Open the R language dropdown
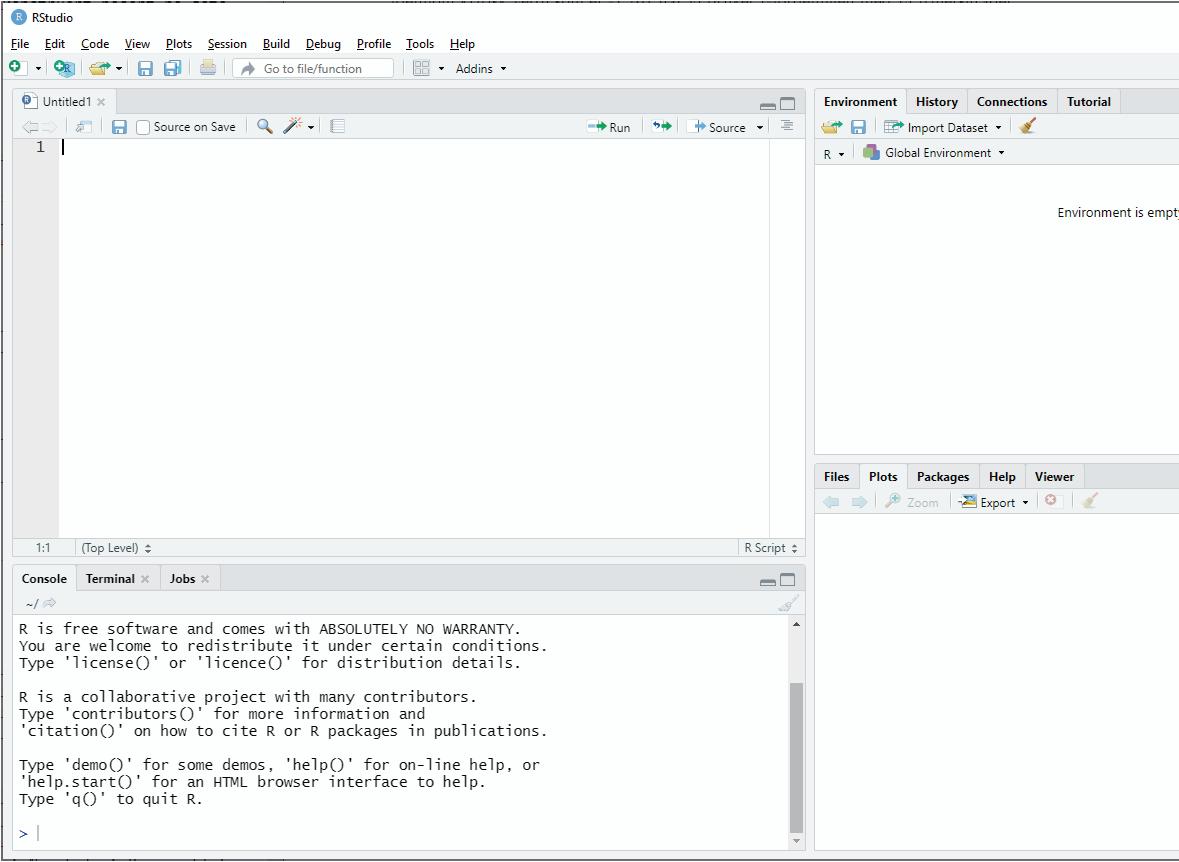 (x=834, y=153)
